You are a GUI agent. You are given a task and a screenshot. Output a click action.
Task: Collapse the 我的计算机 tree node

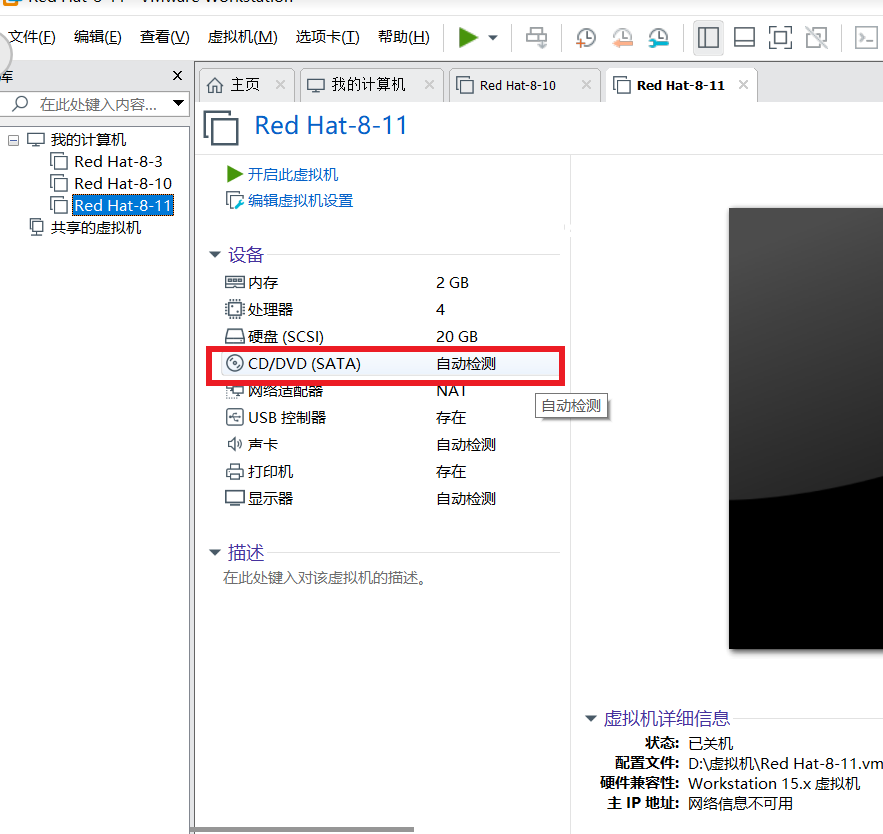[14, 140]
